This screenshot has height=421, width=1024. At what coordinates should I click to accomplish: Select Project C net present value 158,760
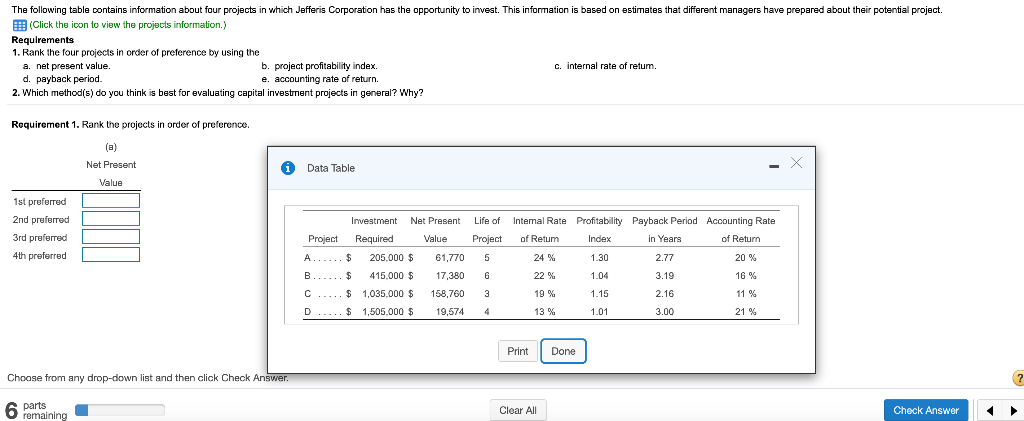tap(447, 294)
